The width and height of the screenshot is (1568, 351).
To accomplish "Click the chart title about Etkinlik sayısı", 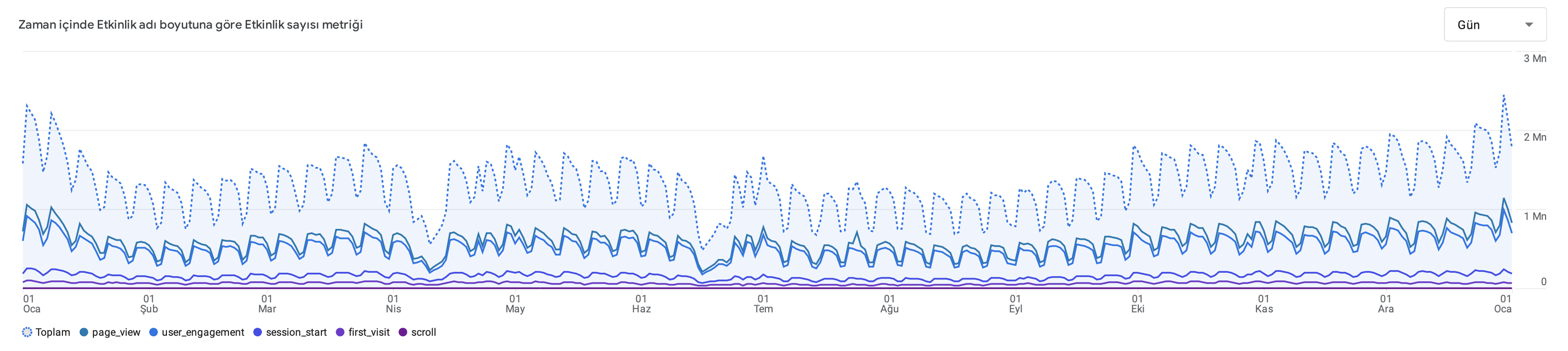I will coord(191,25).
